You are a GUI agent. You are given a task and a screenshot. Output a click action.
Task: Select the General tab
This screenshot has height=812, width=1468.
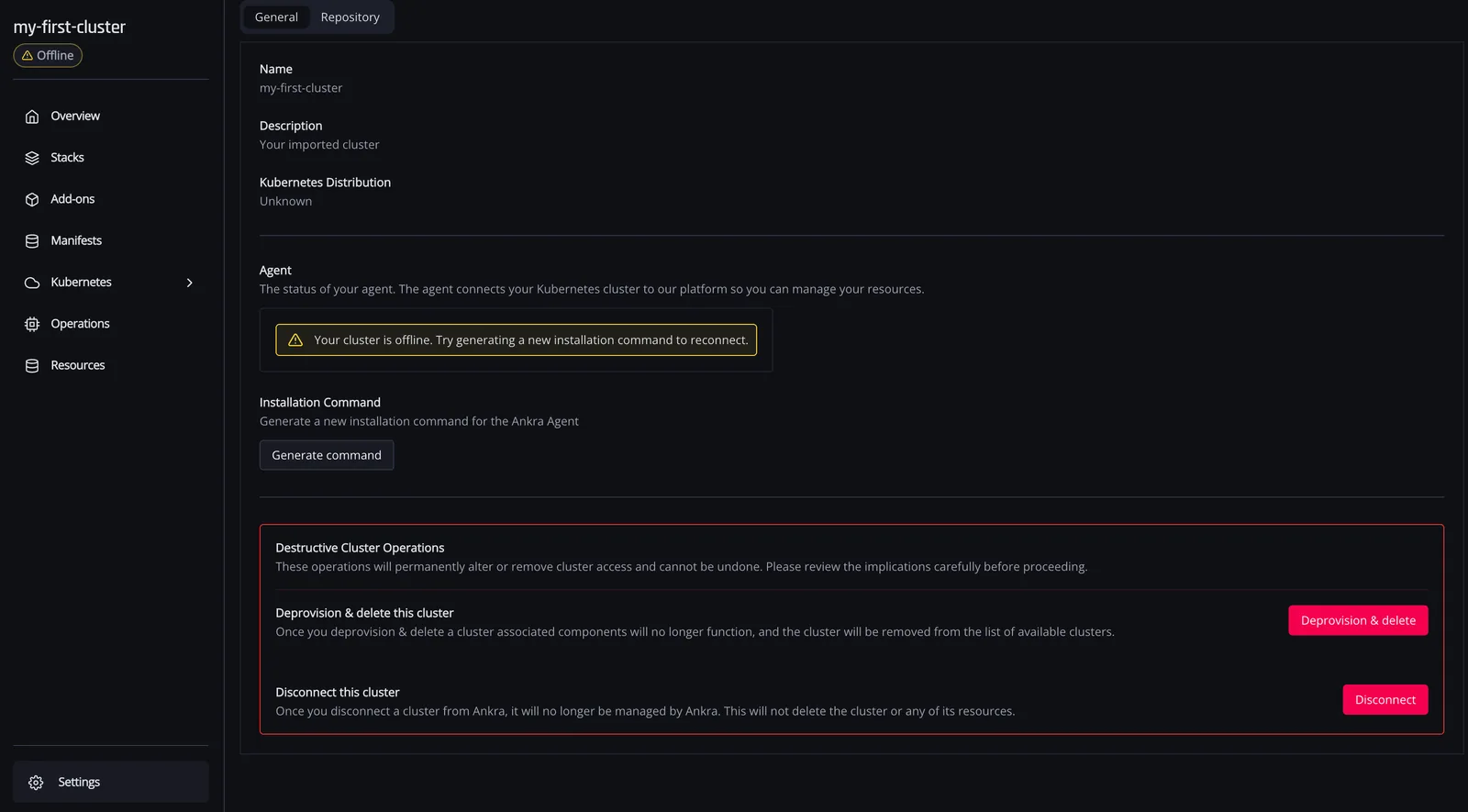[276, 17]
